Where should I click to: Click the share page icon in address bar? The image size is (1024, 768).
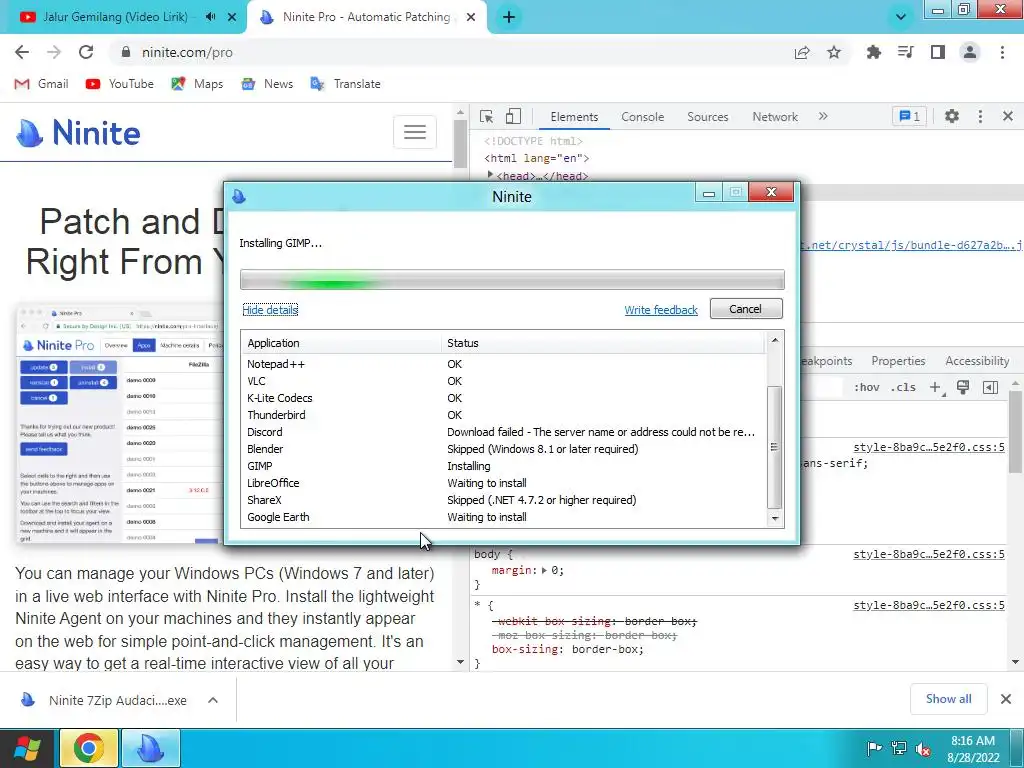802,52
